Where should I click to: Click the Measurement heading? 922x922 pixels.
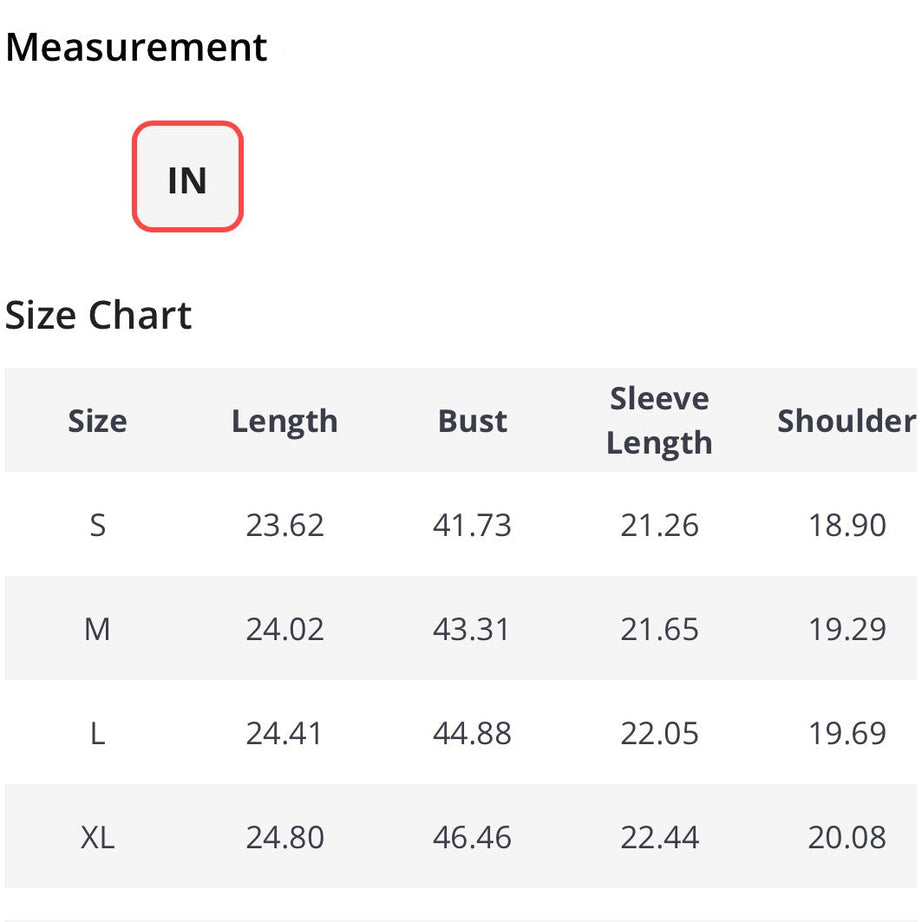[136, 48]
